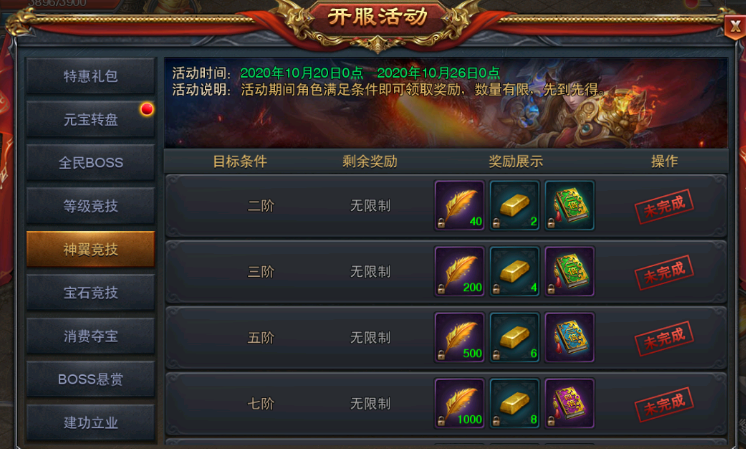The image size is (746, 449).
Task: Switch to the 宝石竞技 tab
Action: click(x=90, y=293)
